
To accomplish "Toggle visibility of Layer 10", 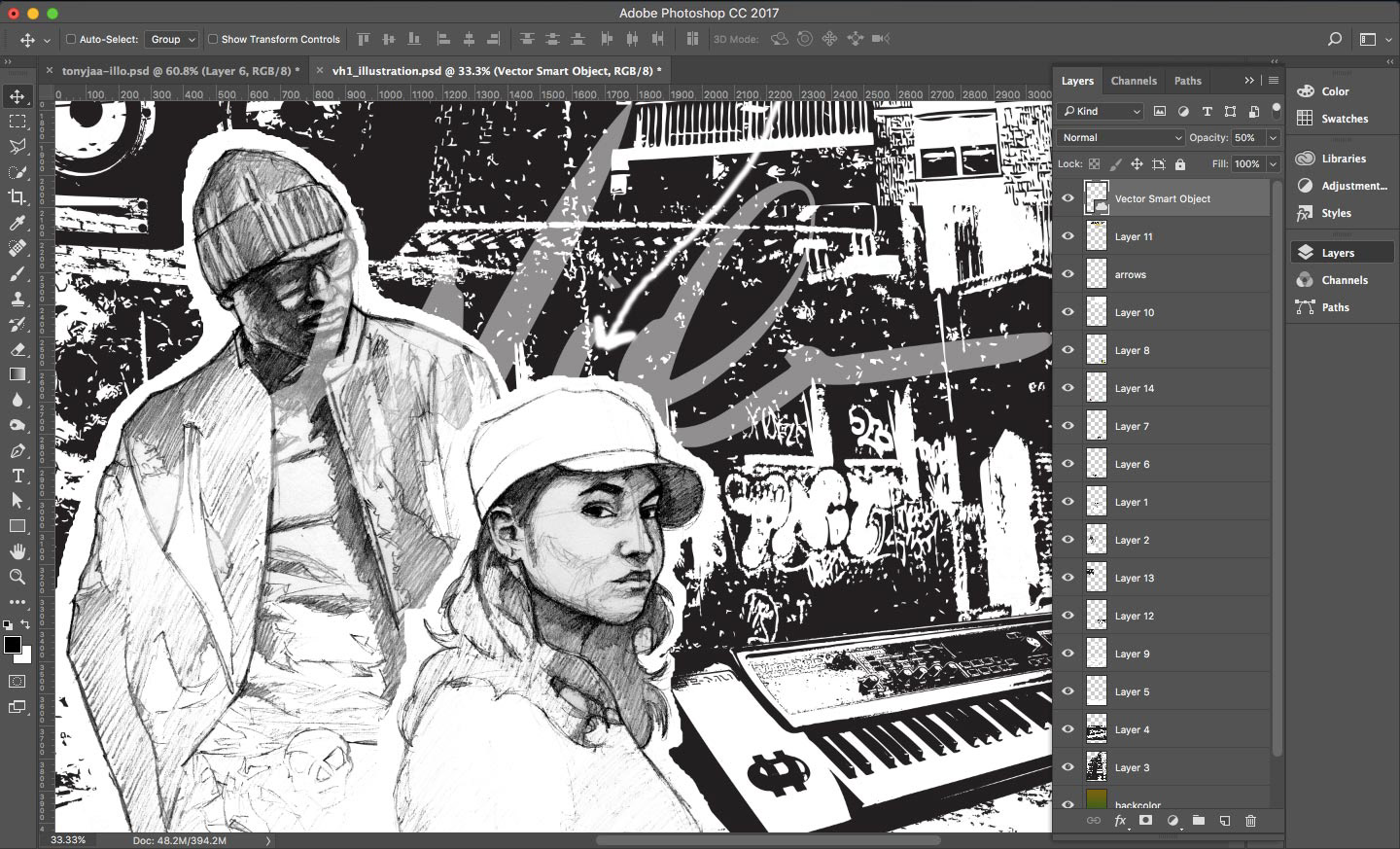I will click(x=1067, y=312).
